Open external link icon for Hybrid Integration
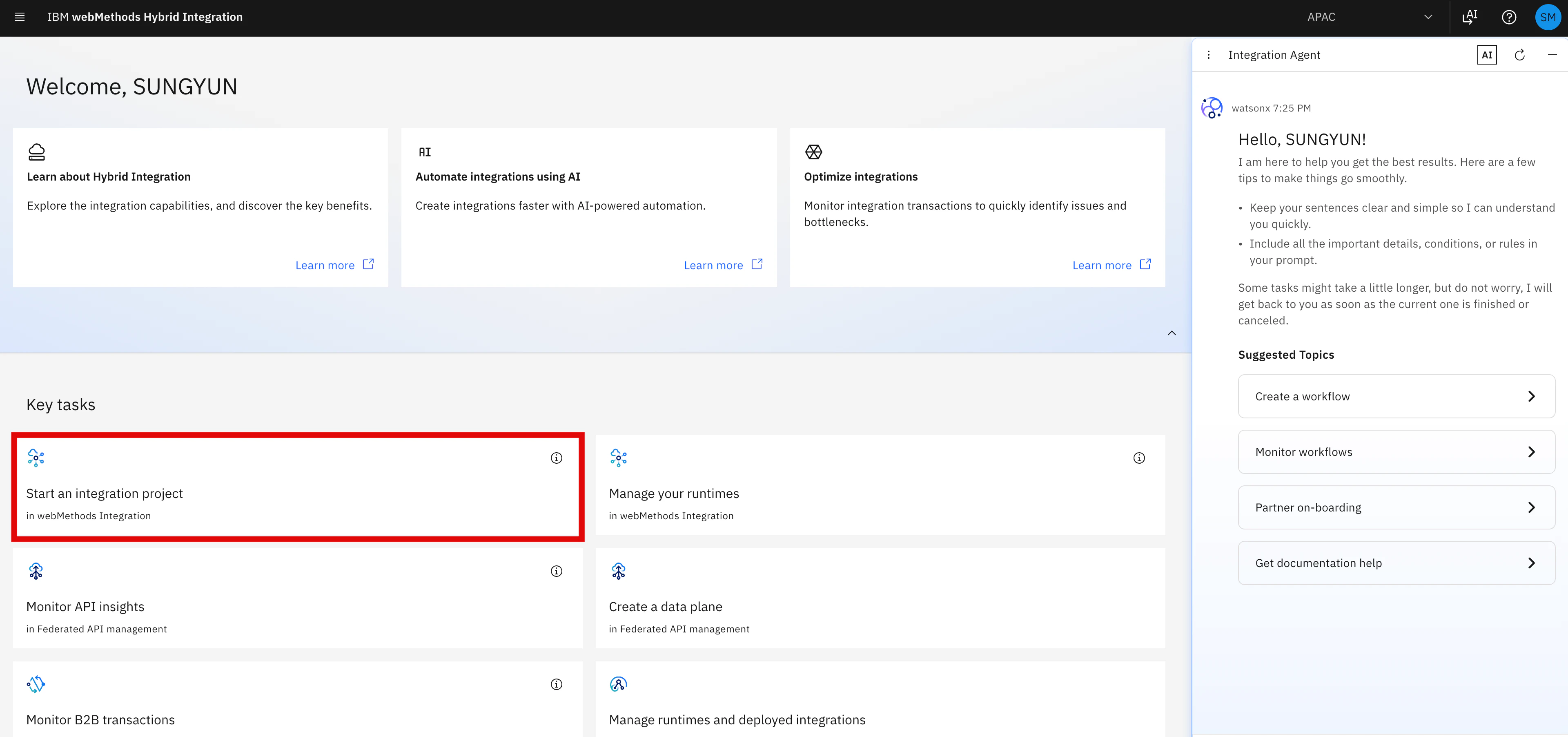 pos(368,264)
